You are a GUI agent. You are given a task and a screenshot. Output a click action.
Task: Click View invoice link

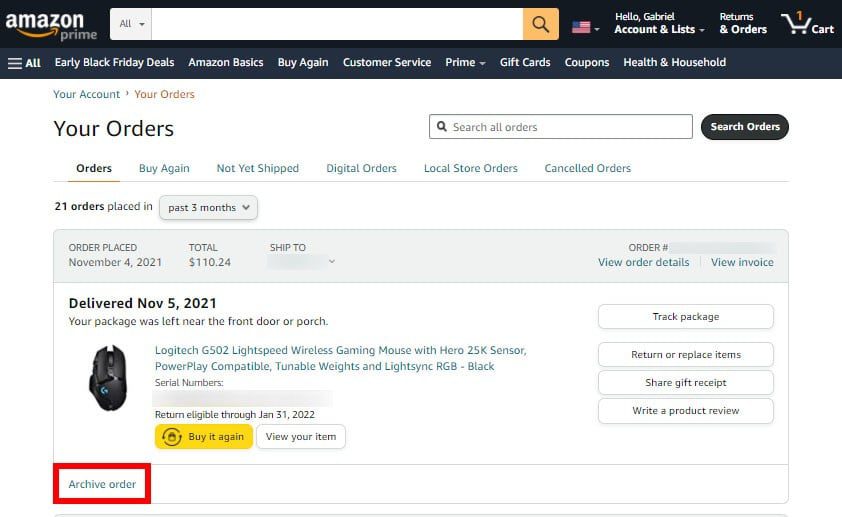(742, 263)
